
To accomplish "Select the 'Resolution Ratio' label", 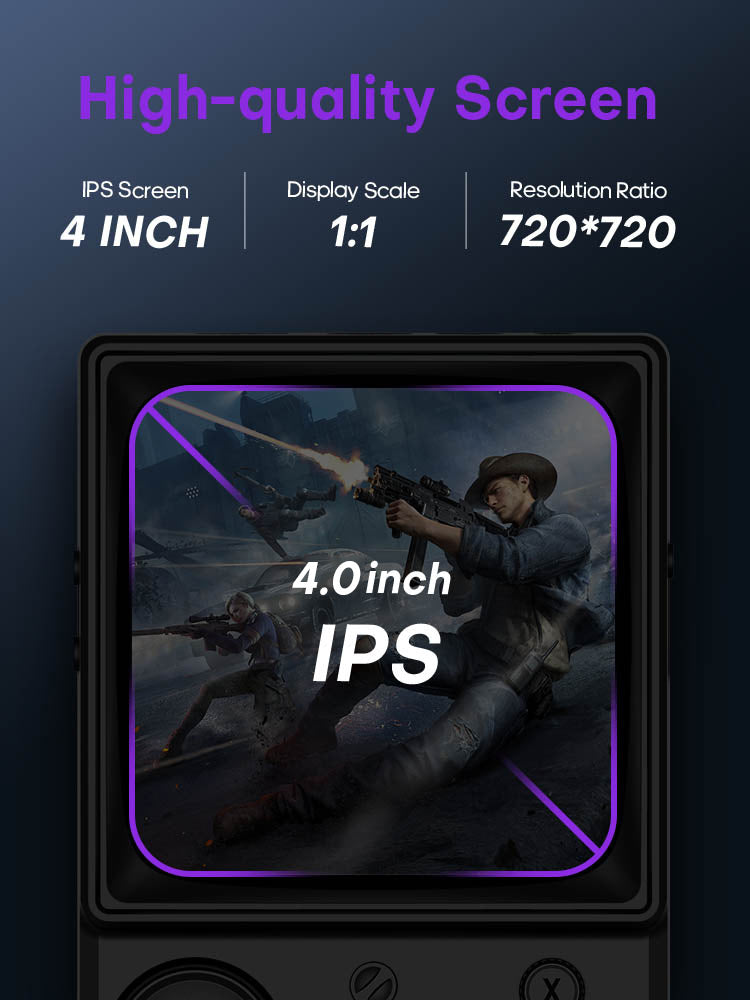I will 588,190.
